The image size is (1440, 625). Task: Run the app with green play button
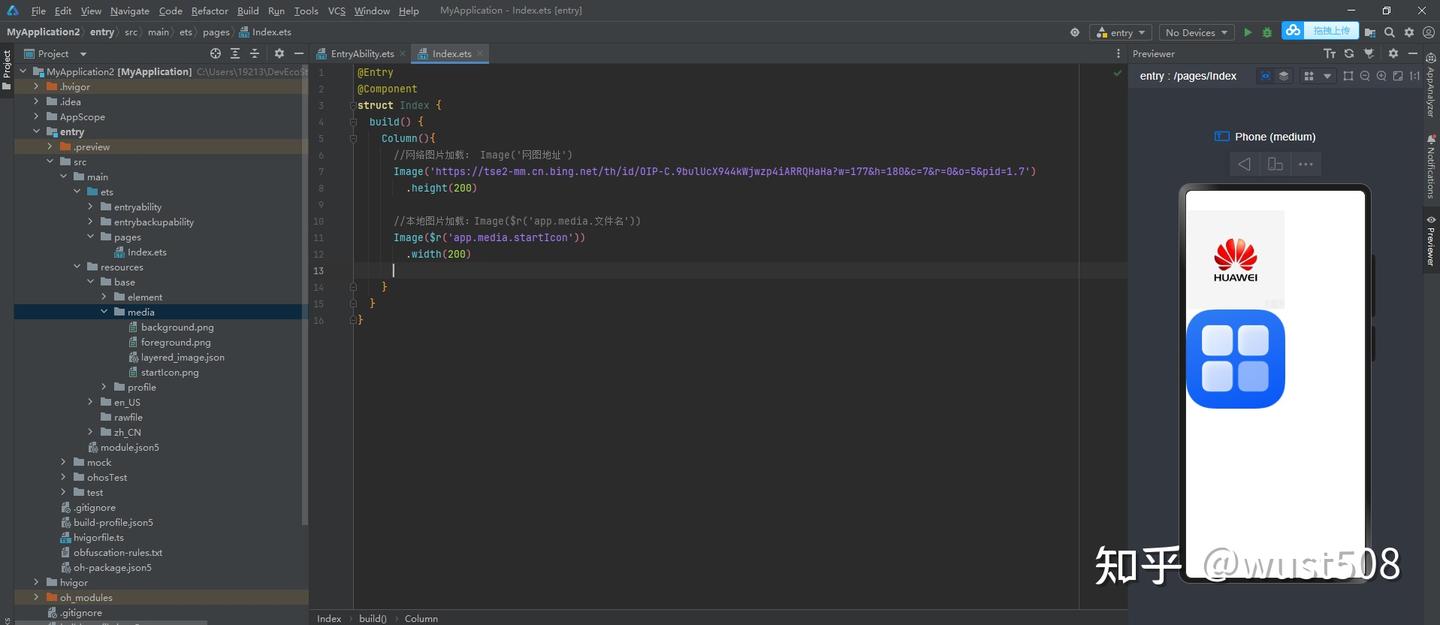1247,32
